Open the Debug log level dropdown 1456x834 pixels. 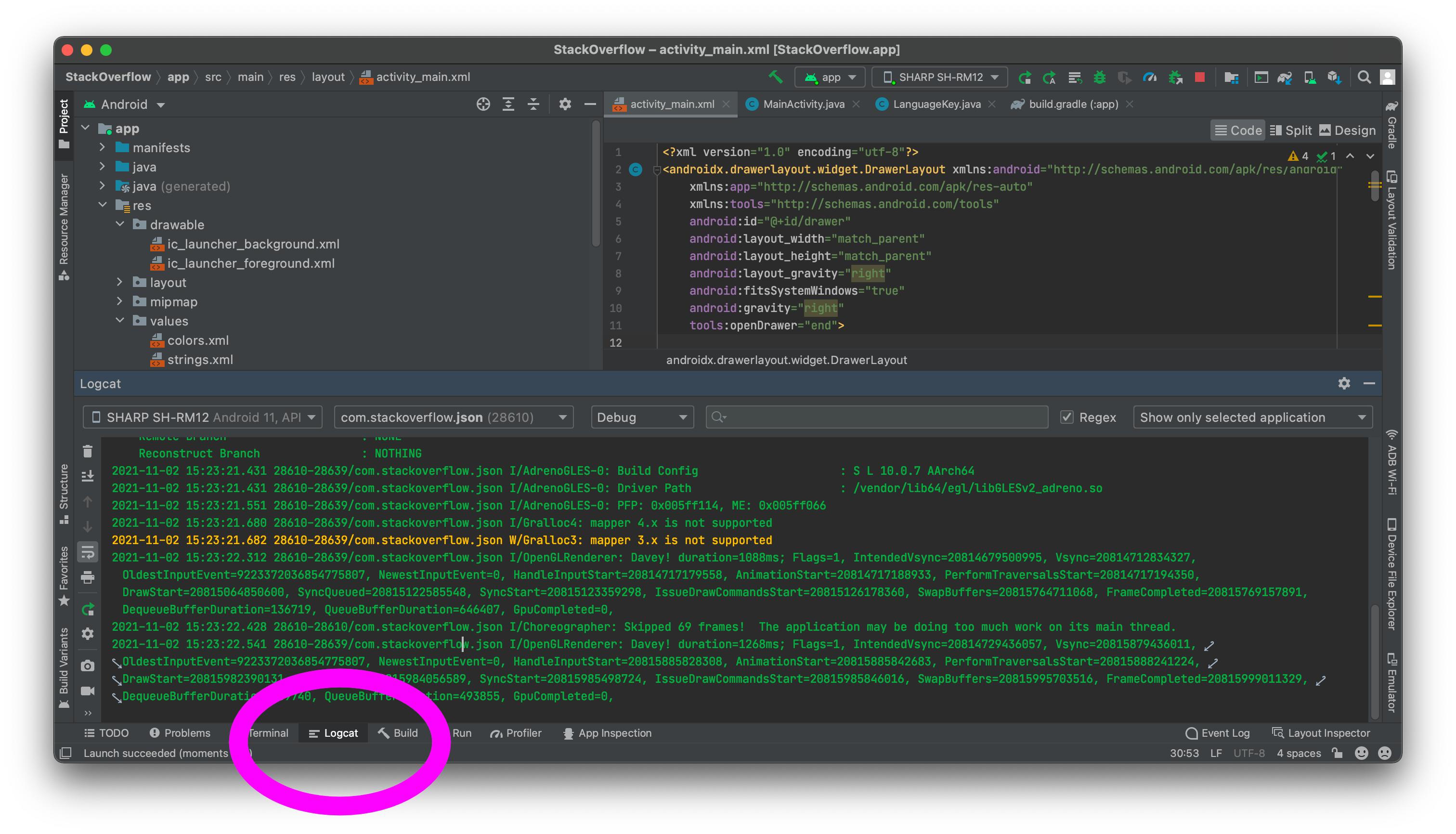pos(642,417)
